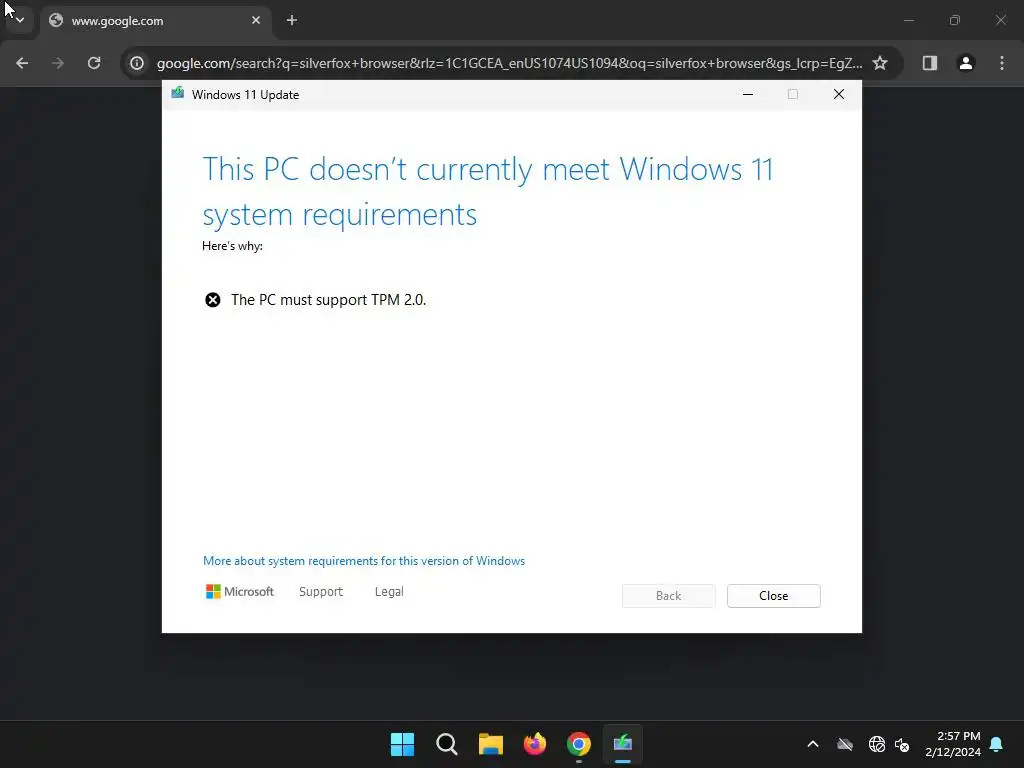Click the address bar URL field
1024x768 pixels.
point(509,63)
